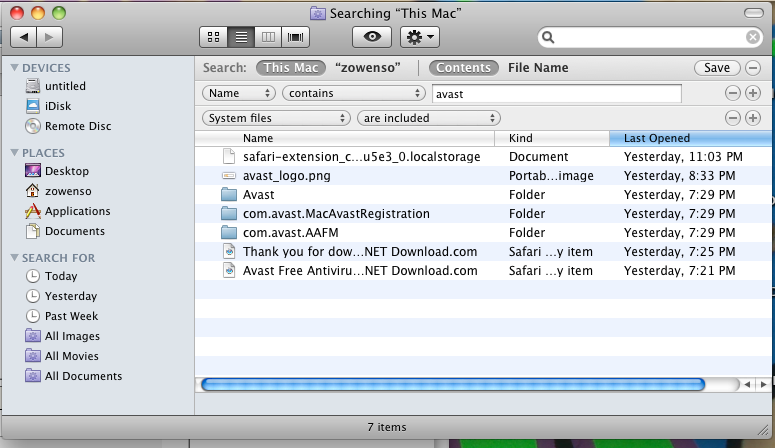Screen dimensions: 775x448
Task: Sort results by the Kind column
Action: [x=552, y=138]
